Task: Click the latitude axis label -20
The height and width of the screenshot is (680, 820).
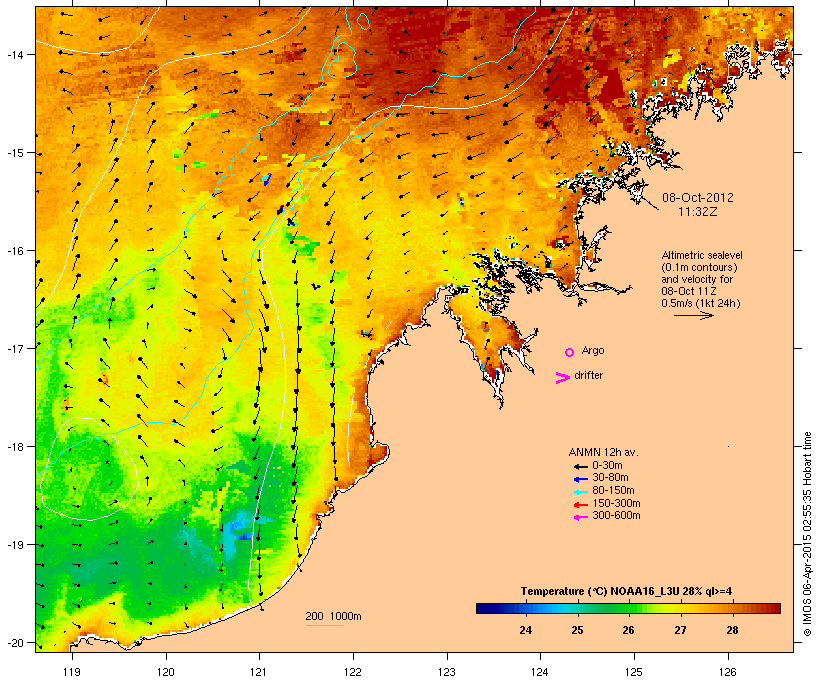Action: [14, 642]
